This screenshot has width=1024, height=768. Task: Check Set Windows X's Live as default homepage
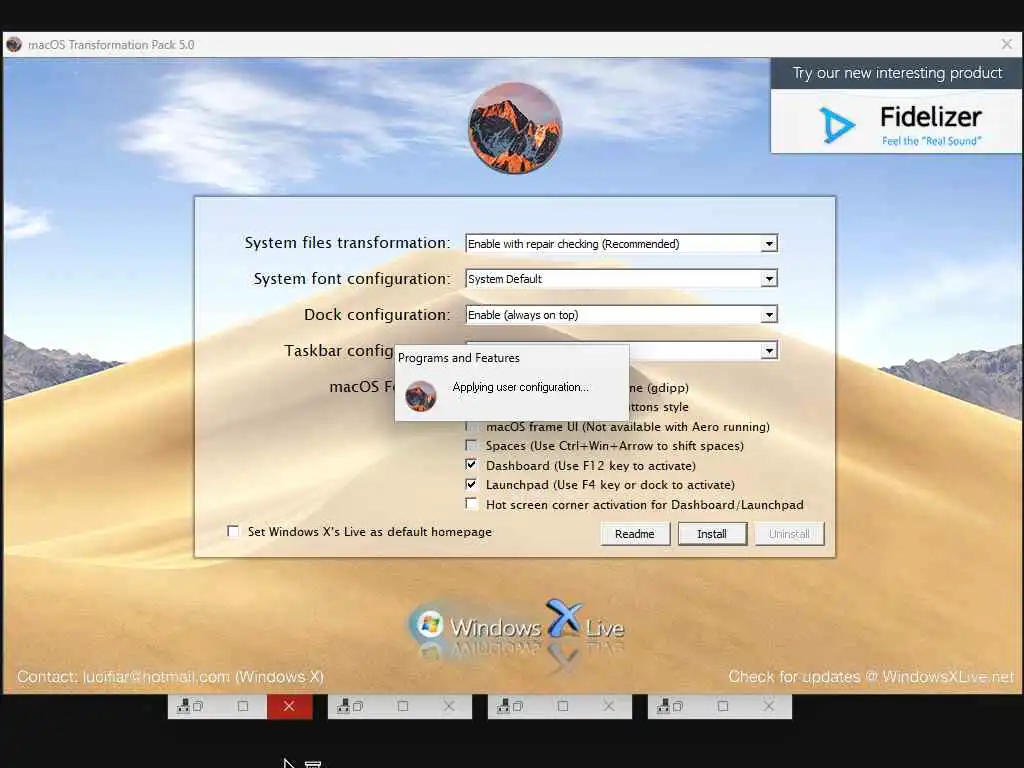coord(233,531)
